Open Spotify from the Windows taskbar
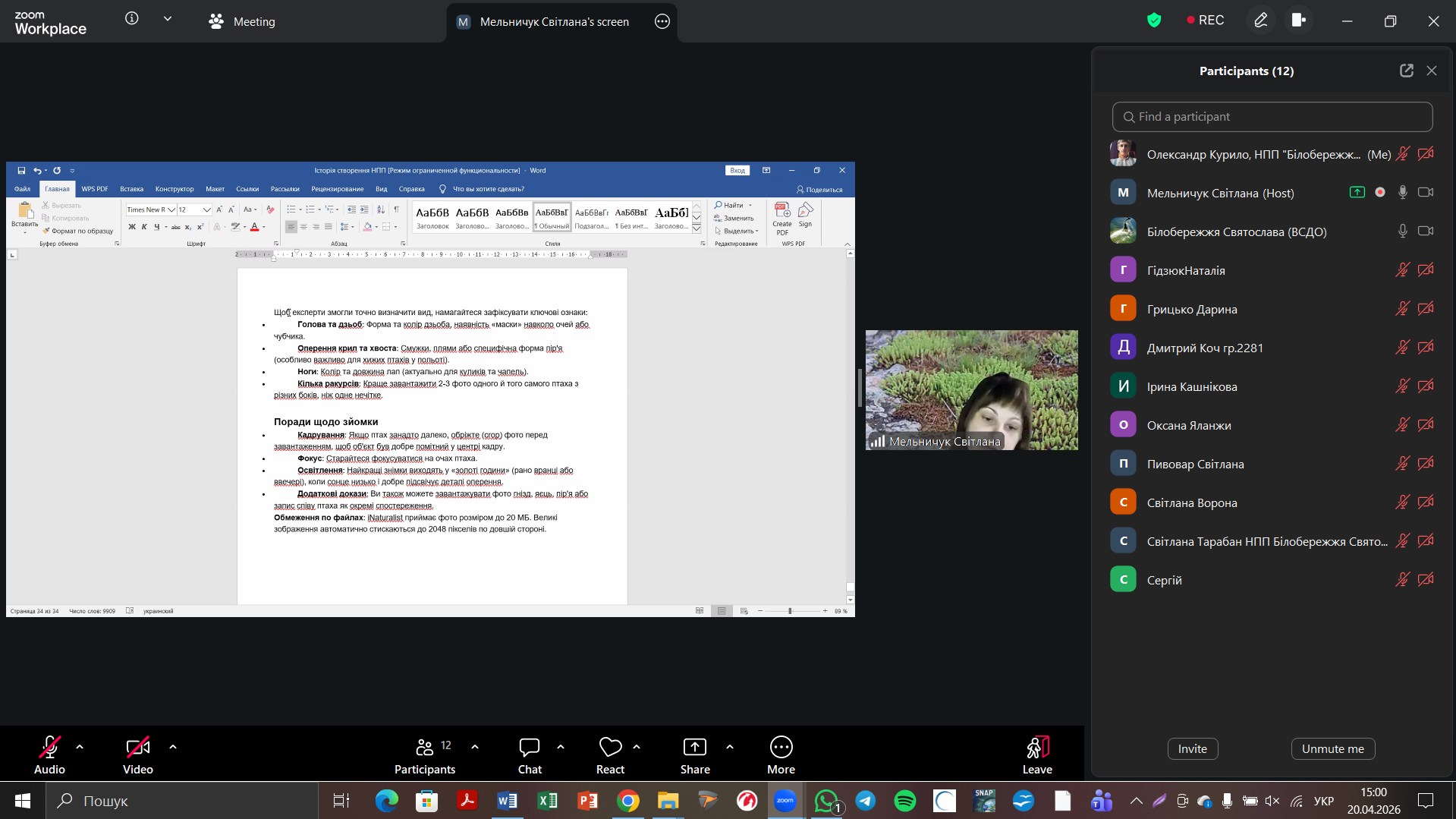This screenshot has width=1456, height=819. [904, 801]
